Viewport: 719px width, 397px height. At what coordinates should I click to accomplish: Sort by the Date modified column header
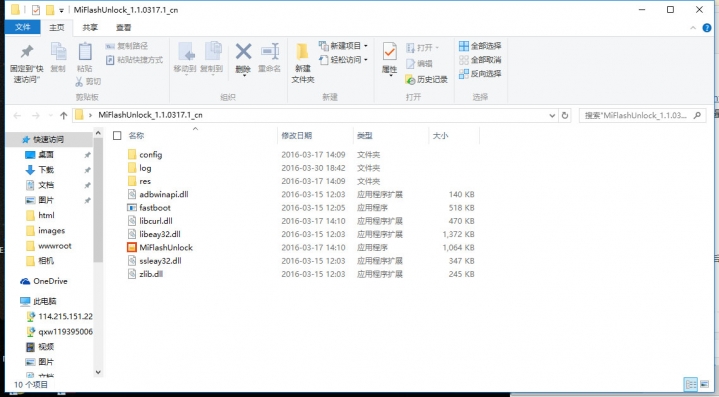(297, 136)
